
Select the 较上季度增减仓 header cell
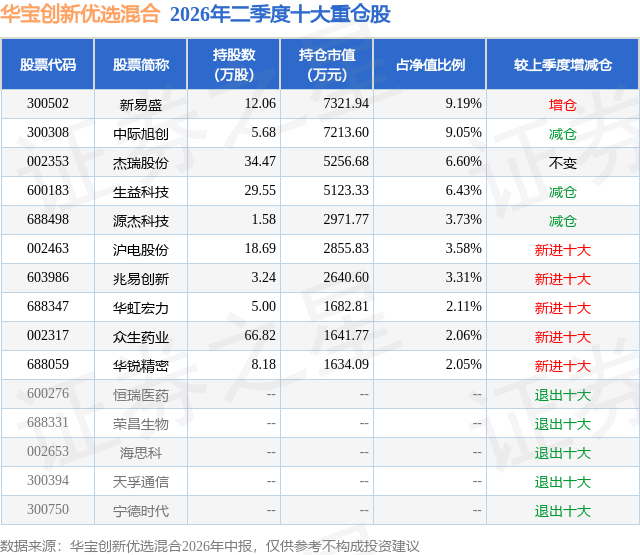click(563, 64)
